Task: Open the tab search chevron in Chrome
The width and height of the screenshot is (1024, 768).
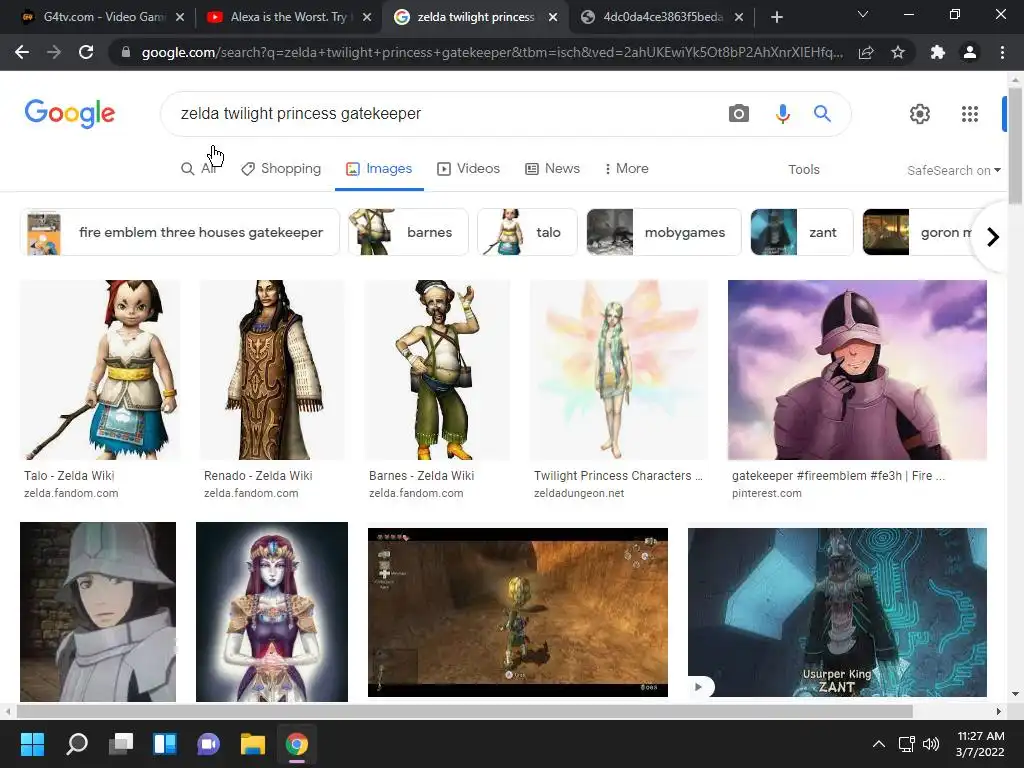Action: coord(863,14)
